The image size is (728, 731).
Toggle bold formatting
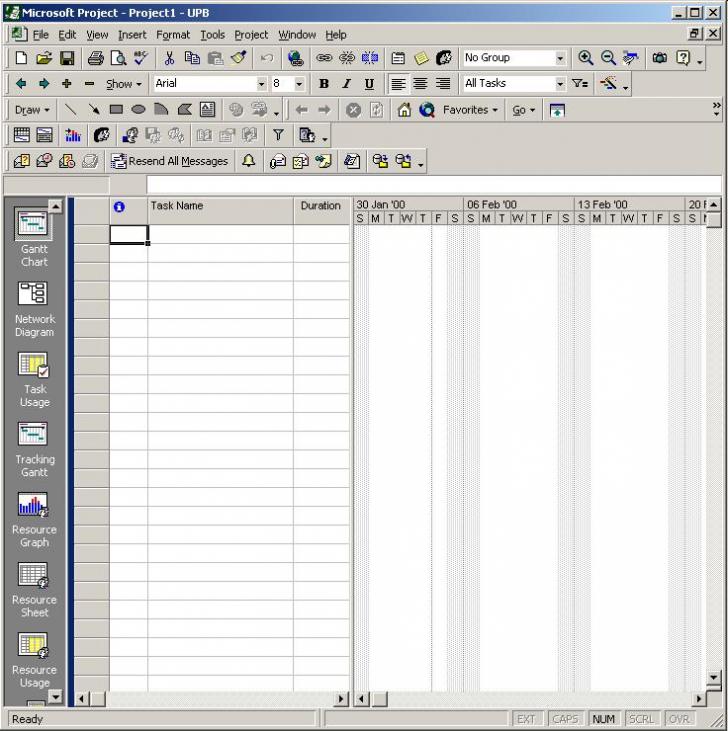tap(323, 84)
